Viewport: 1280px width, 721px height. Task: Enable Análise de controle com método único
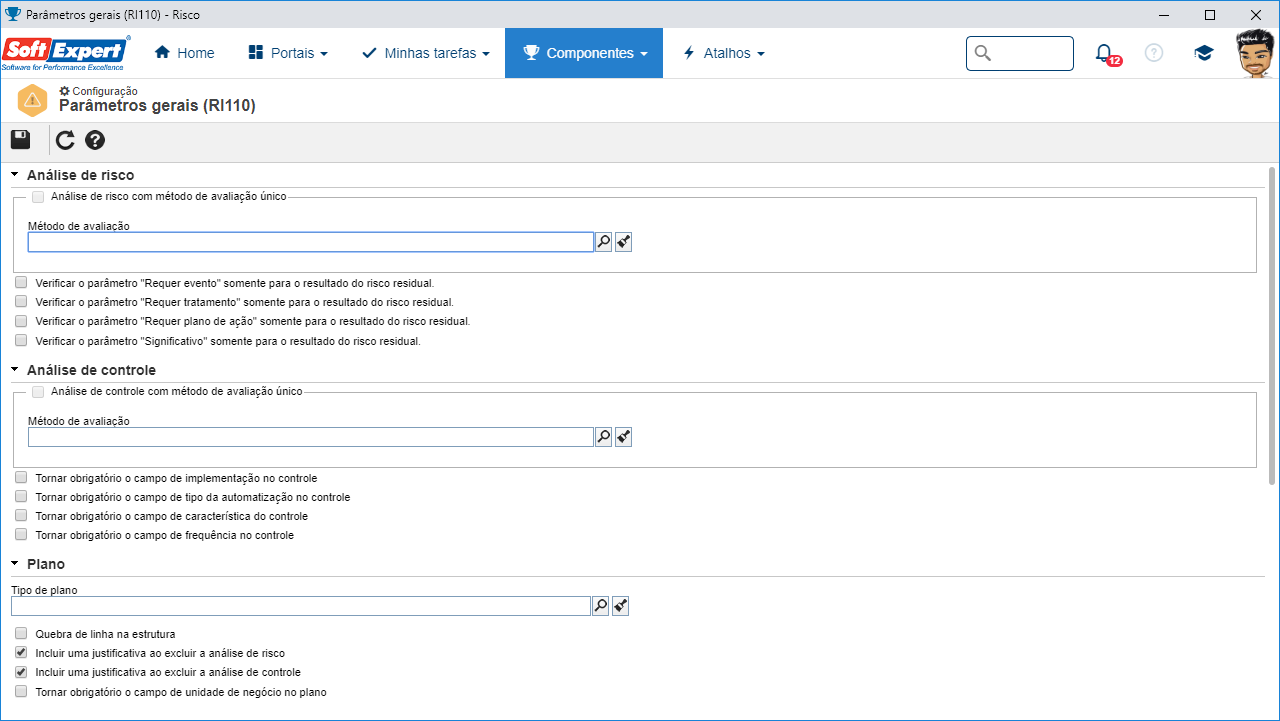click(x=38, y=392)
